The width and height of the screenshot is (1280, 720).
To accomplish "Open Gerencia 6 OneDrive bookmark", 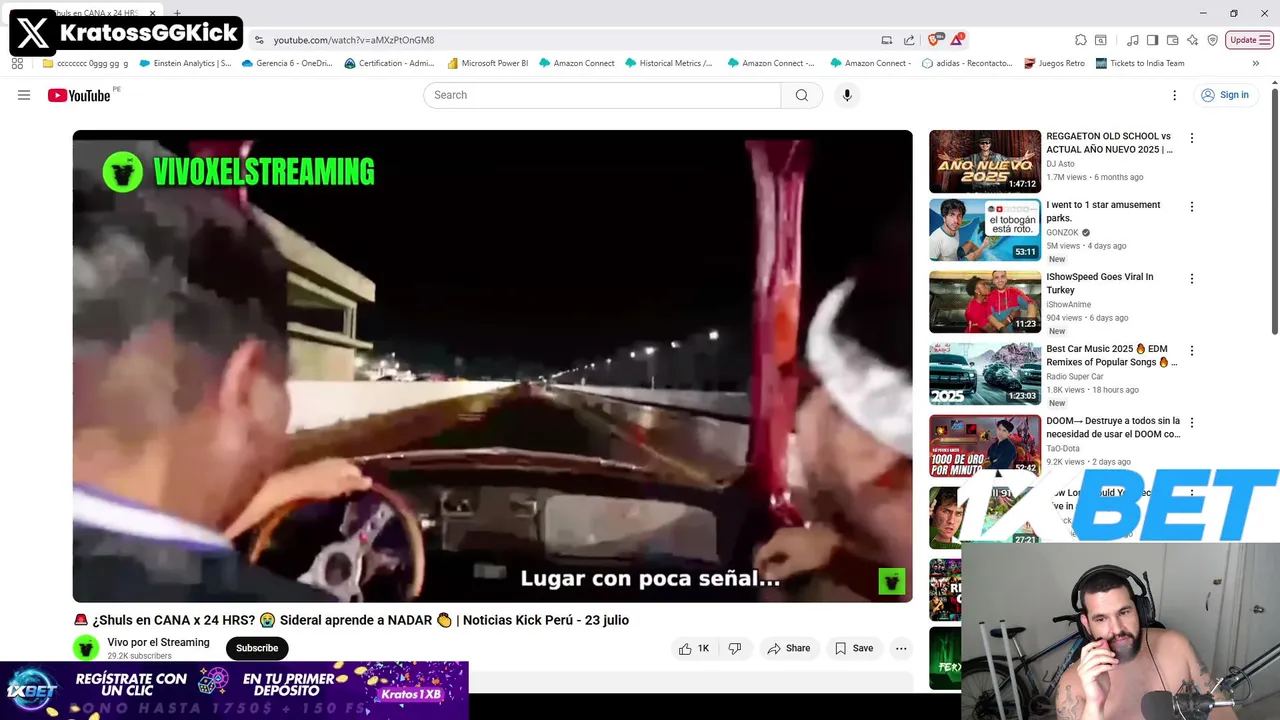I will 286,63.
